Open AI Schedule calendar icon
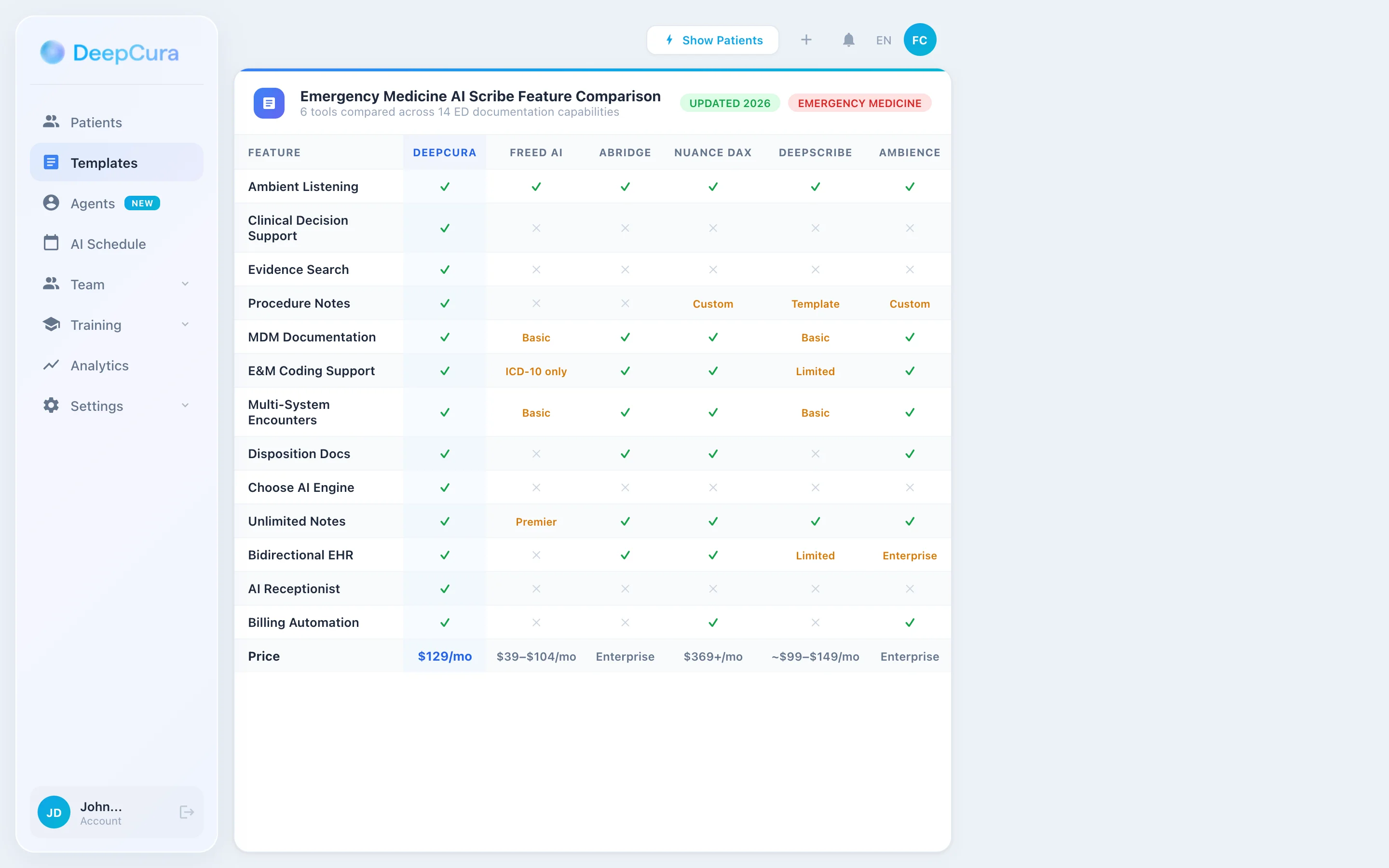1389x868 pixels. pos(51,244)
